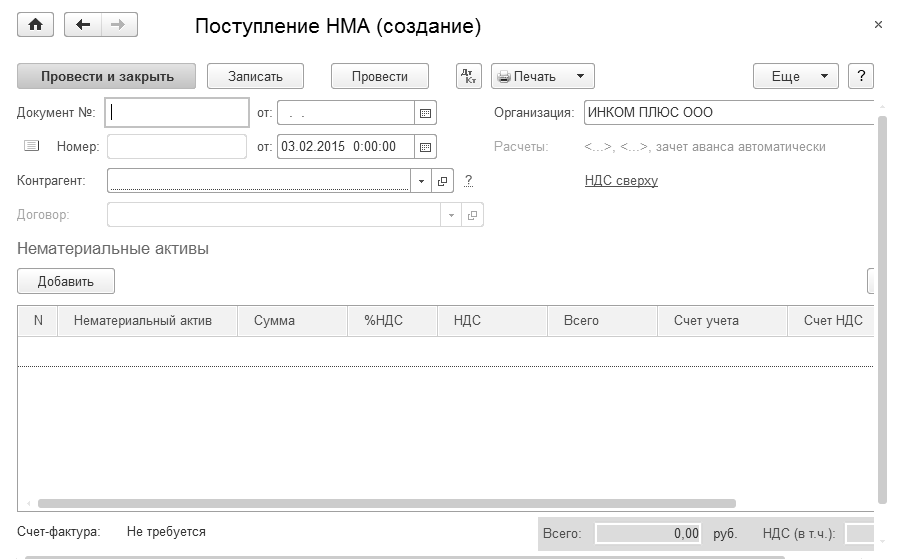The image size is (899, 559).
Task: Click the Провести button
Action: click(x=380, y=76)
